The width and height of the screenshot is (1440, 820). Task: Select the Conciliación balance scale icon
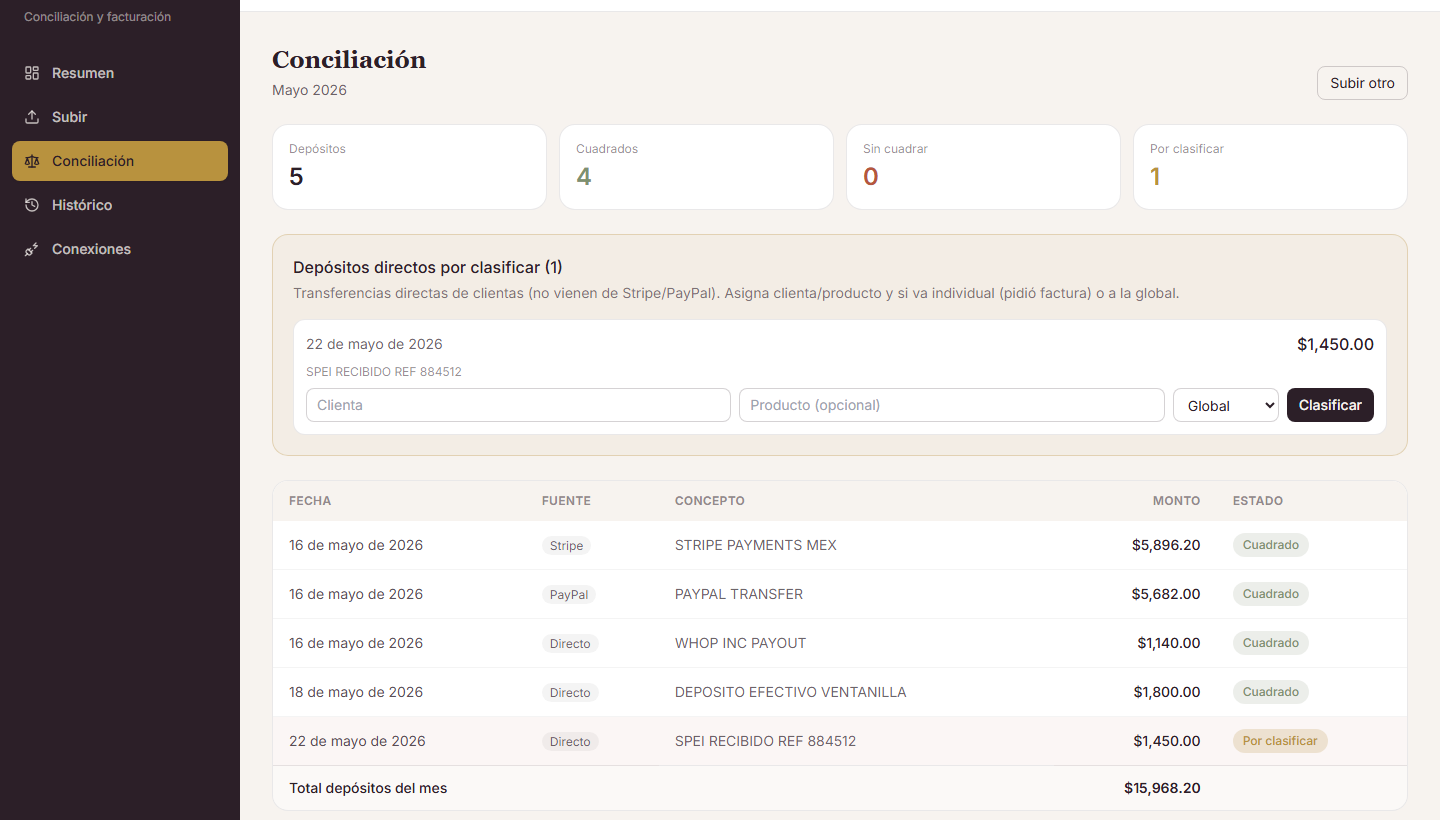[x=32, y=161]
